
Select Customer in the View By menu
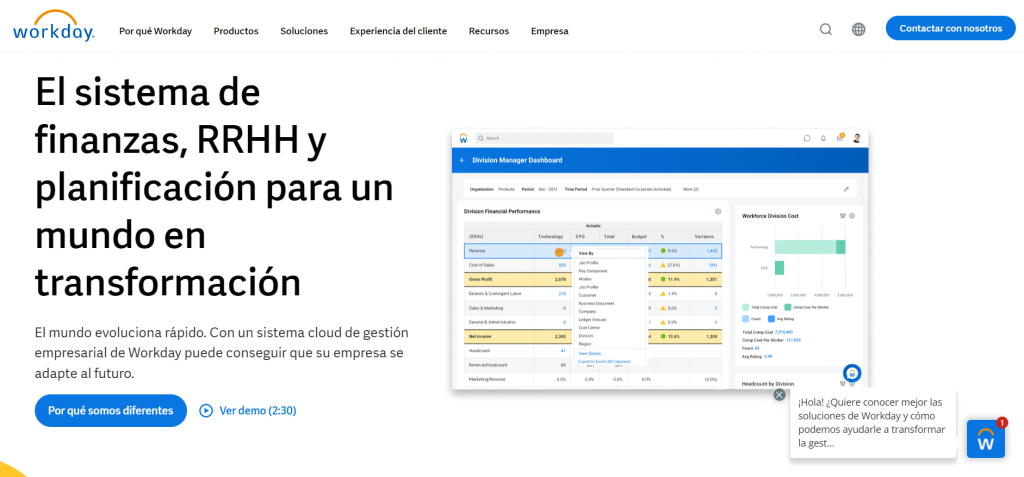587,295
